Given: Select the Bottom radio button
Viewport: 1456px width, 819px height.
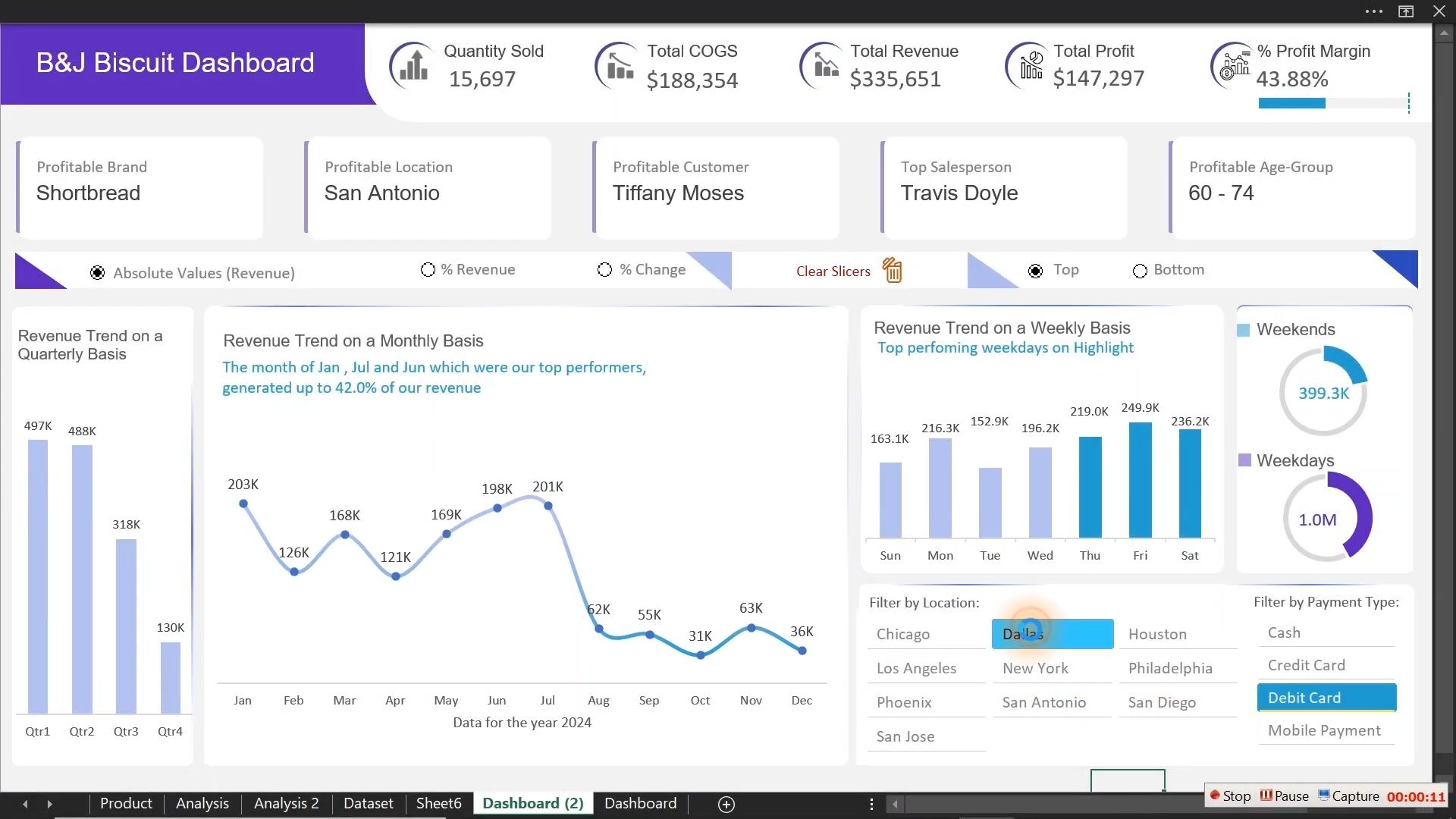Looking at the screenshot, I should tap(1140, 271).
